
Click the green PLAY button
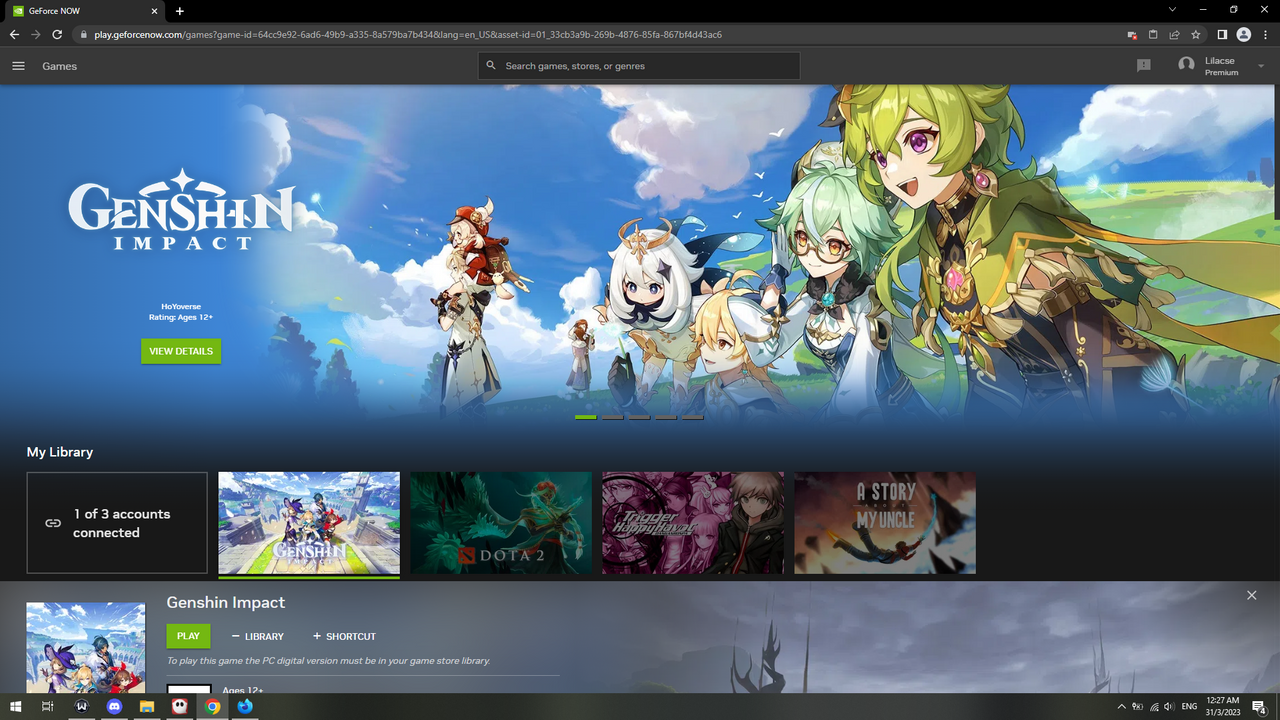[188, 636]
